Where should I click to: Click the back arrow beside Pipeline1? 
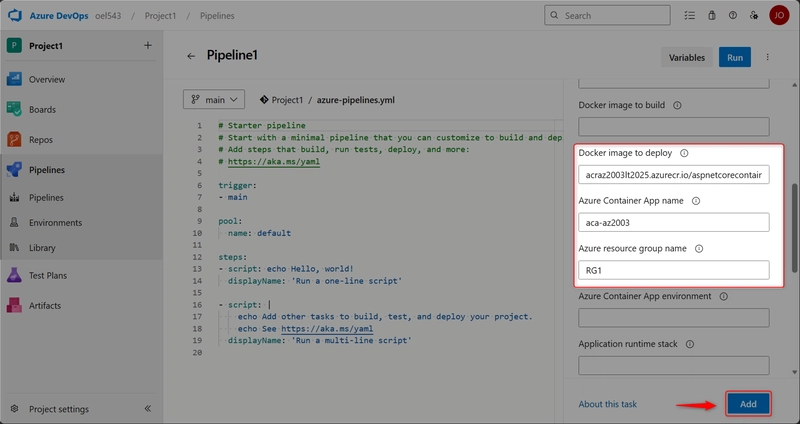tap(191, 57)
